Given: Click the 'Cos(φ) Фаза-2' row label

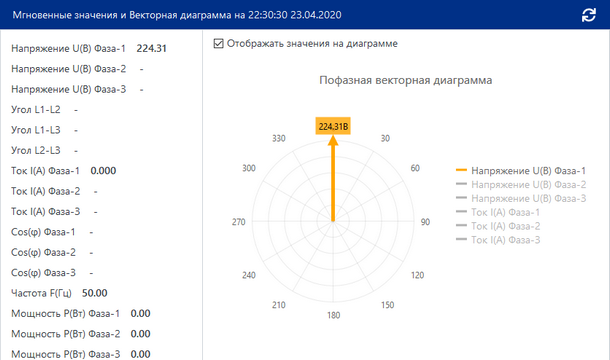Looking at the screenshot, I should pos(43,253).
